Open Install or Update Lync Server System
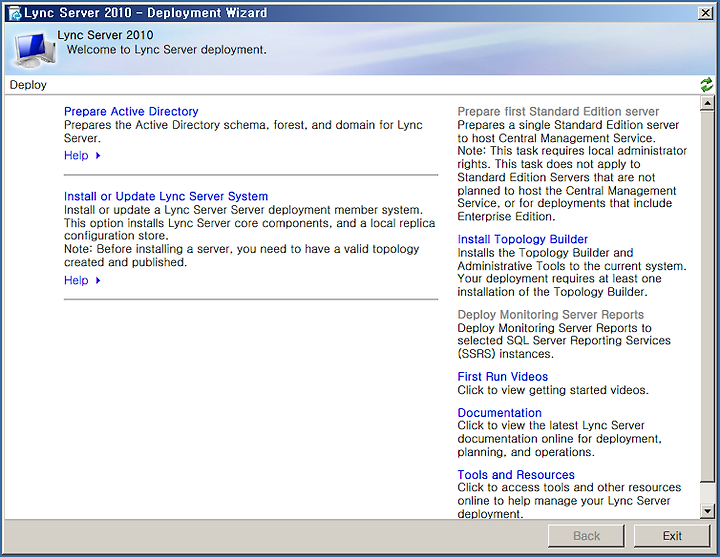The height and width of the screenshot is (557, 720). click(x=166, y=196)
